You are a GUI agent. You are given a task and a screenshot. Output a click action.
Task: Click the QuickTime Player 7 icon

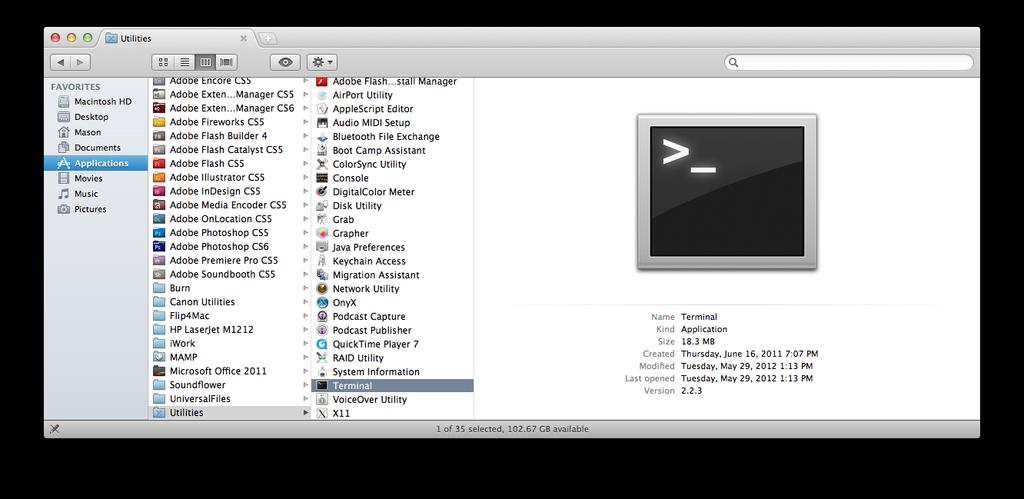322,344
